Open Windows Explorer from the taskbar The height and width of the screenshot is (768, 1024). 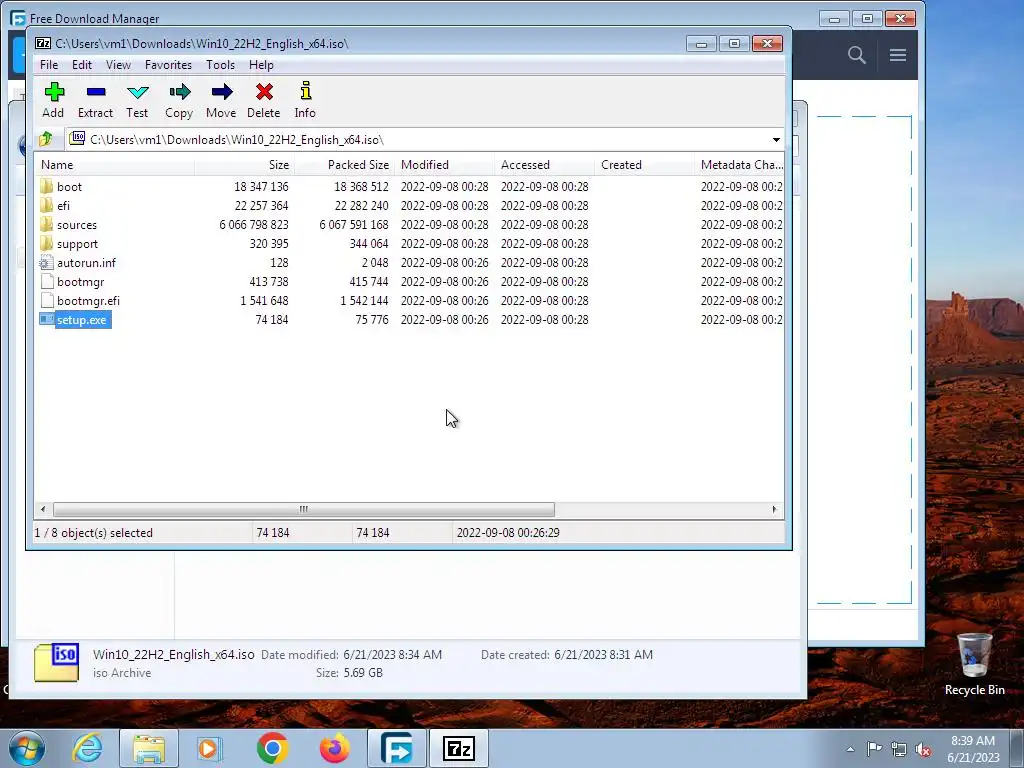(x=149, y=748)
